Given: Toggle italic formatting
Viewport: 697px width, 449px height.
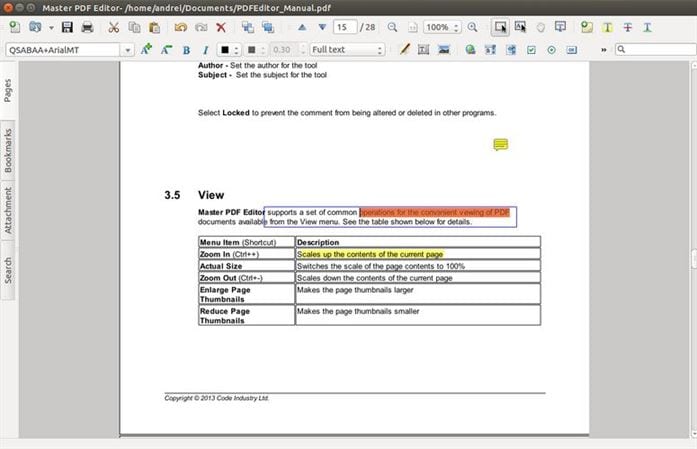Looking at the screenshot, I should pos(205,50).
